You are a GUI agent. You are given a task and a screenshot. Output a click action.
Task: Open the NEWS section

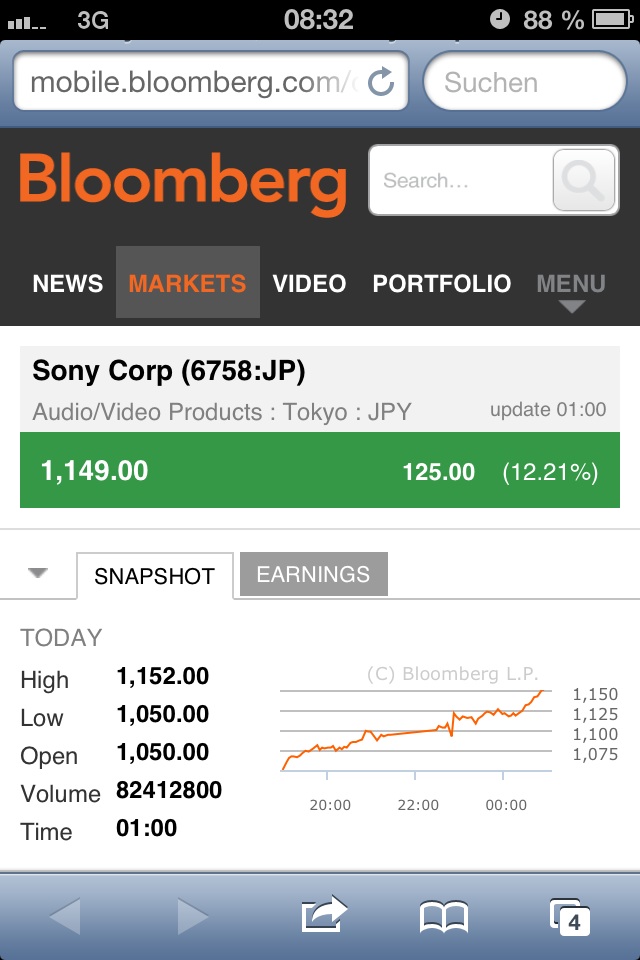[67, 283]
